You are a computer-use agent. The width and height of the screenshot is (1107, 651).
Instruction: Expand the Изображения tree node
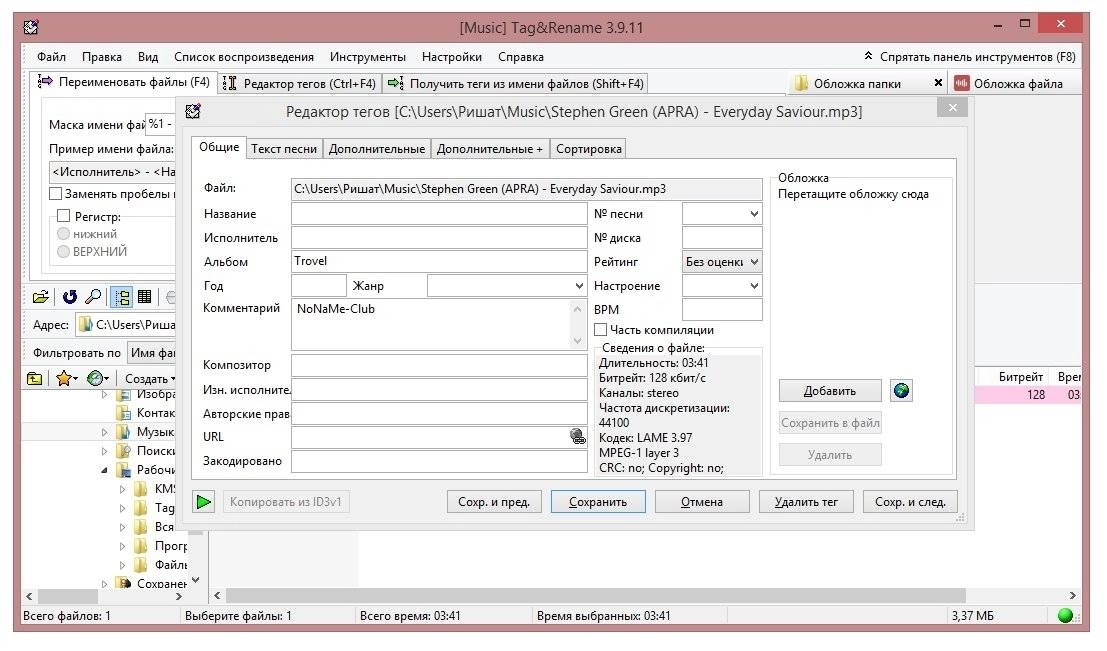pyautogui.click(x=104, y=394)
